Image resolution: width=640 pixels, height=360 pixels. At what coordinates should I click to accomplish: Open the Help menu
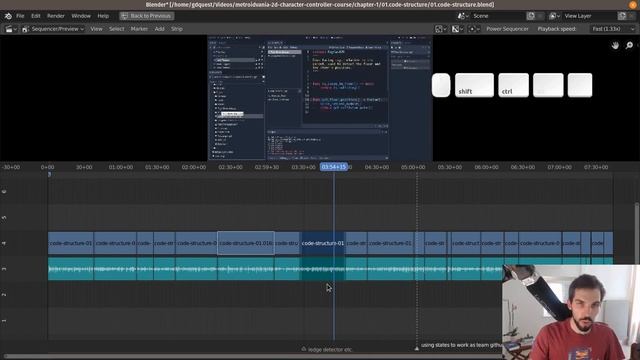[x=103, y=16]
